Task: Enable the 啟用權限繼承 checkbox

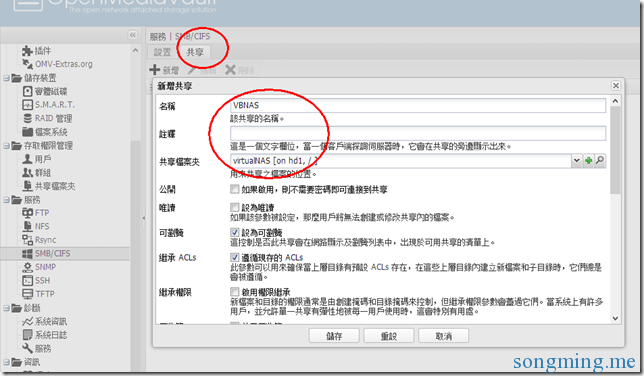Action: tap(234, 292)
